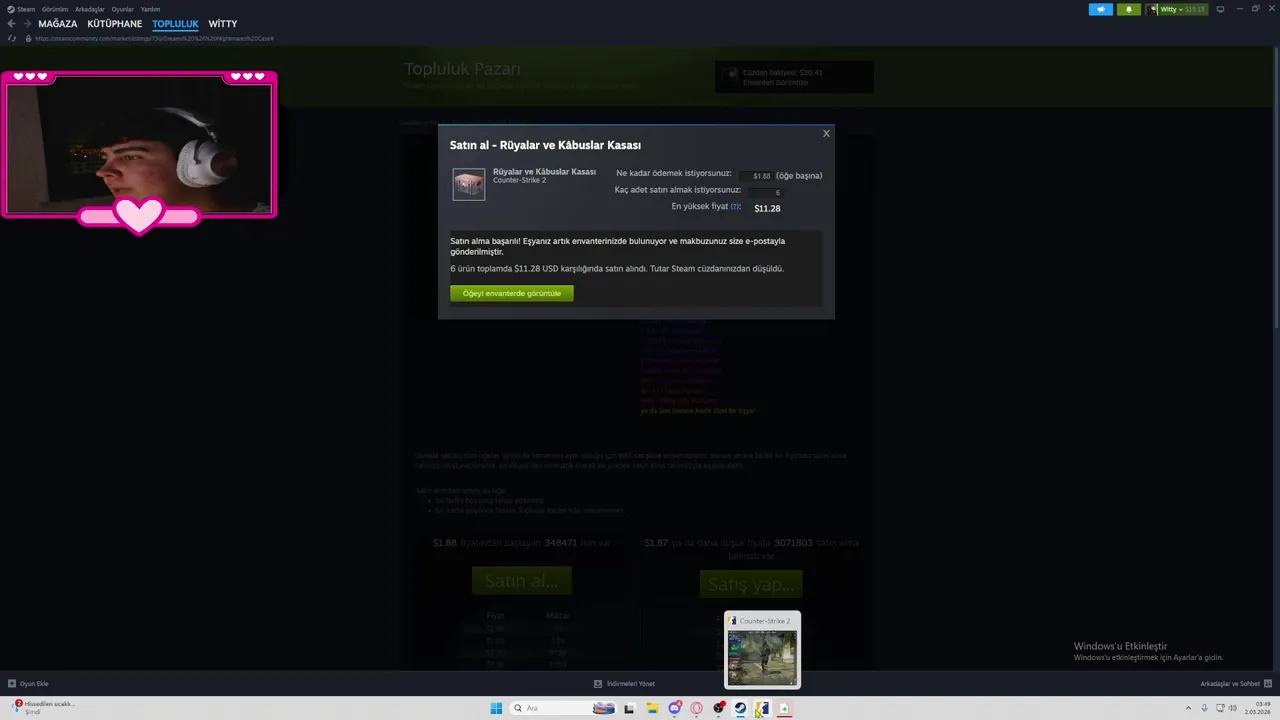Go to the KÜTÜPHANE tab

pyautogui.click(x=115, y=24)
